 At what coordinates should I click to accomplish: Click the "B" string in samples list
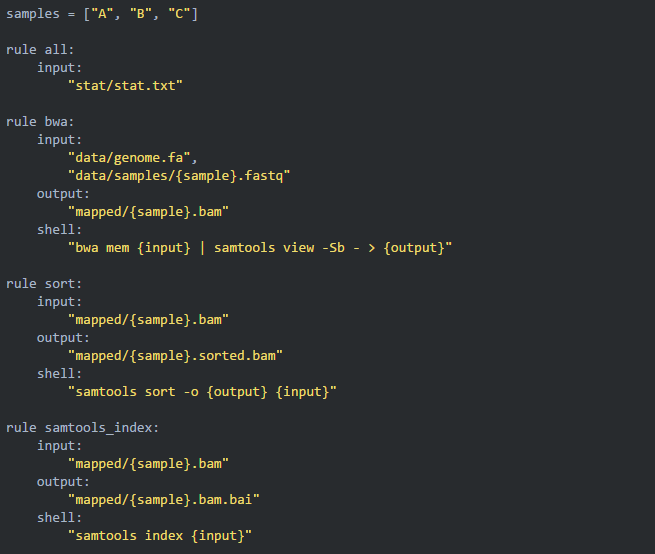point(140,14)
